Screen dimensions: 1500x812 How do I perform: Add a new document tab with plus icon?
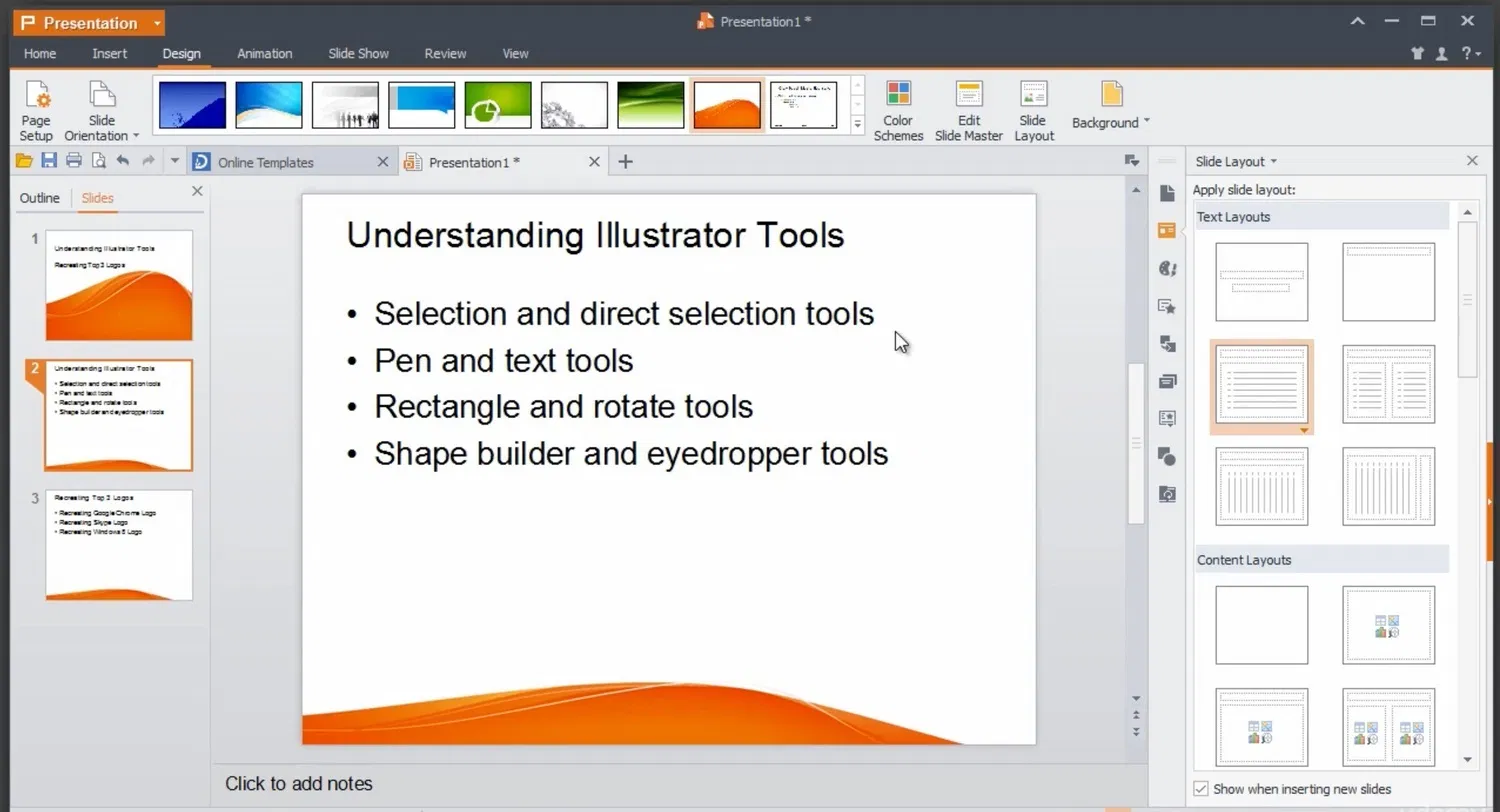point(625,162)
